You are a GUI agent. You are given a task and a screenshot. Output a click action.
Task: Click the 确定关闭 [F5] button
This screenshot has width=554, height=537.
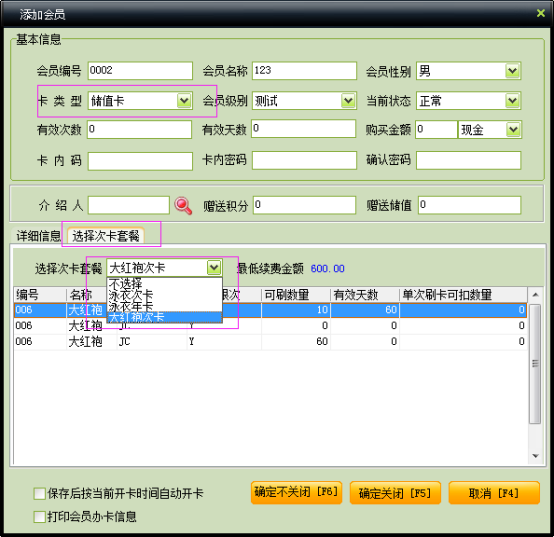coord(395,492)
